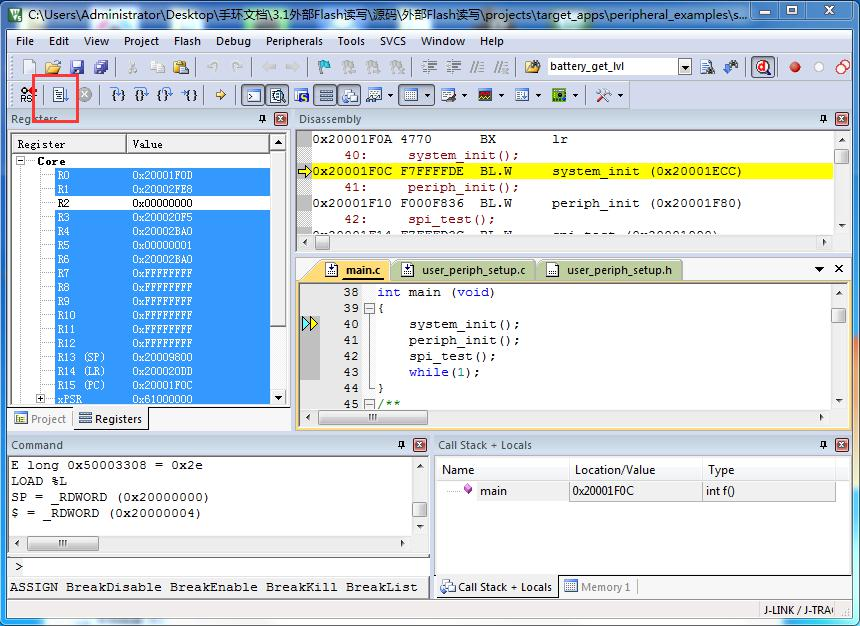Collapse the Core register tree node
860x626 pixels.
click(x=20, y=161)
